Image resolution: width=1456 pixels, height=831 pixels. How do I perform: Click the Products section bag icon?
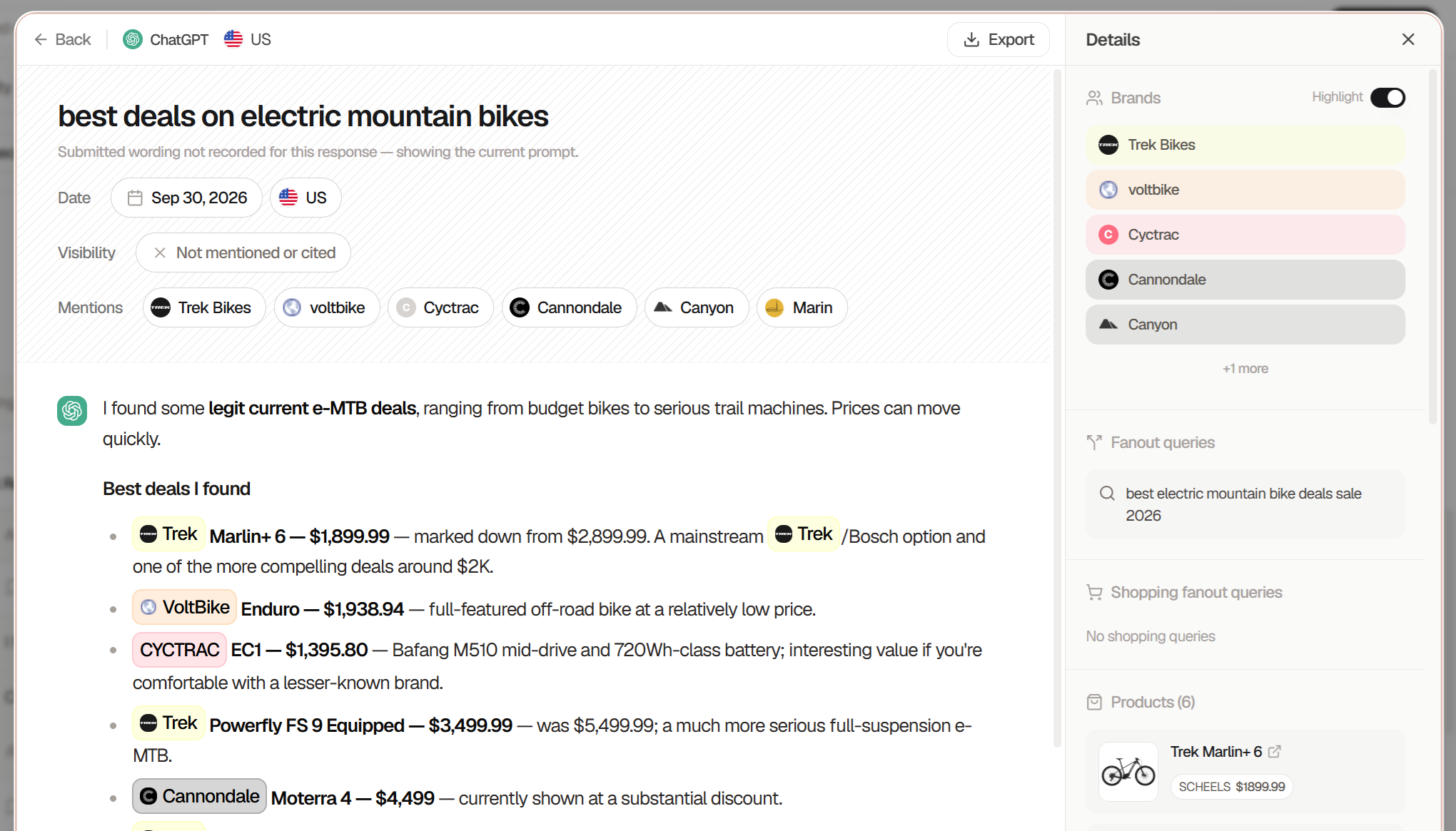tap(1094, 702)
